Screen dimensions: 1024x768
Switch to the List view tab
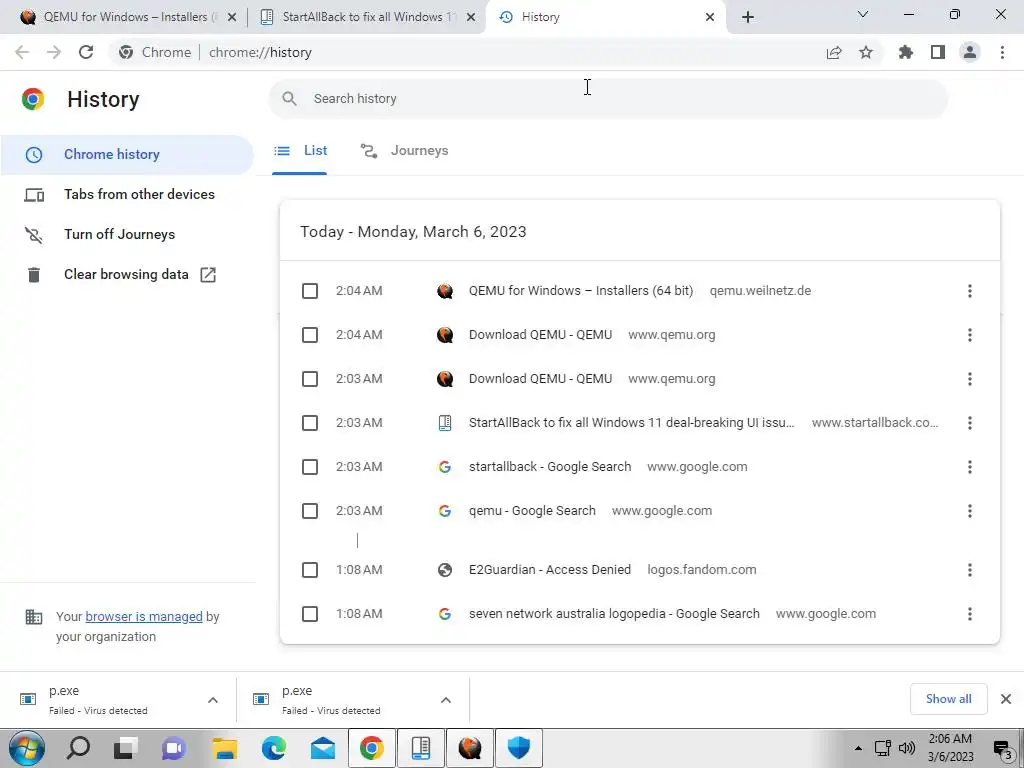click(x=300, y=151)
